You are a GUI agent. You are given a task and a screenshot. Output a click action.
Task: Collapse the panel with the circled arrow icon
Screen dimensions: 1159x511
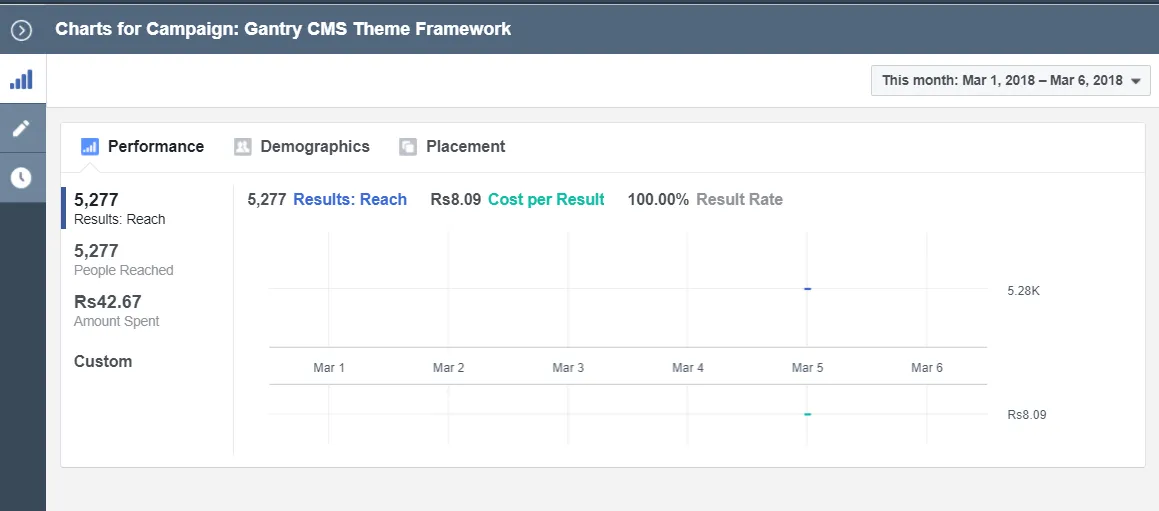point(21,30)
